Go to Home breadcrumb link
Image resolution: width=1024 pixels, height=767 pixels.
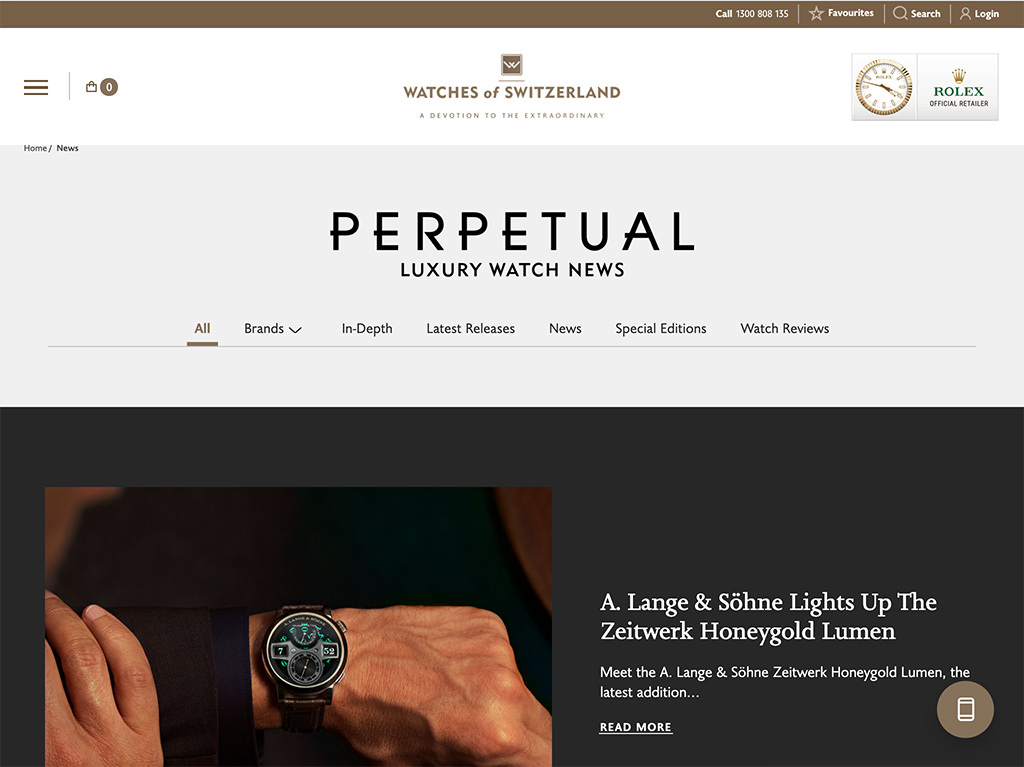[35, 148]
